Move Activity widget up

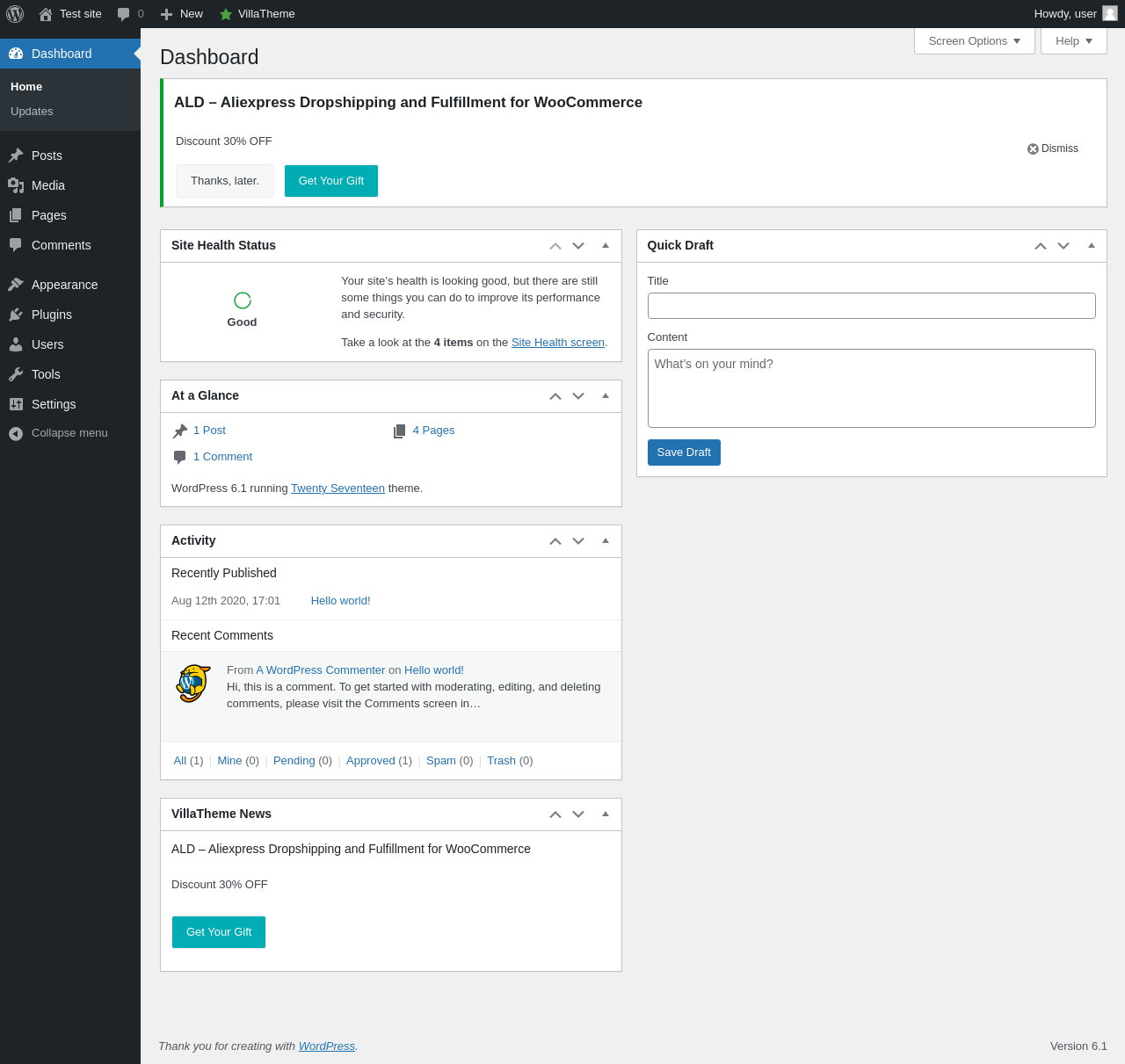(555, 541)
